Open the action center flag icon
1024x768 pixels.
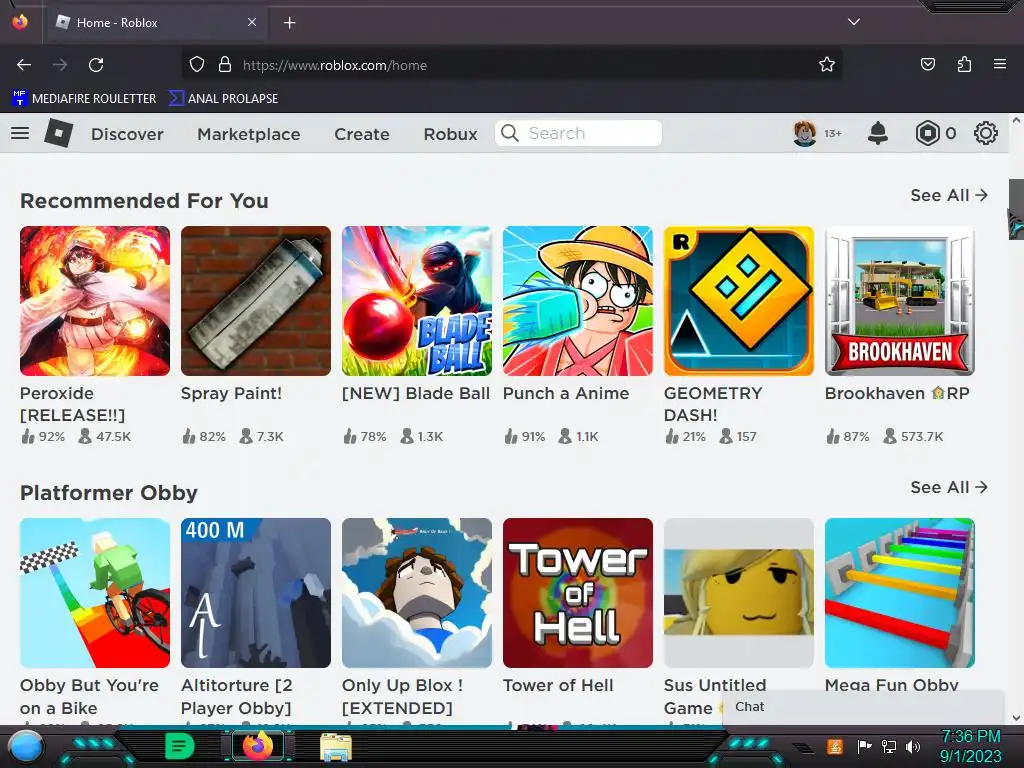[x=865, y=746]
